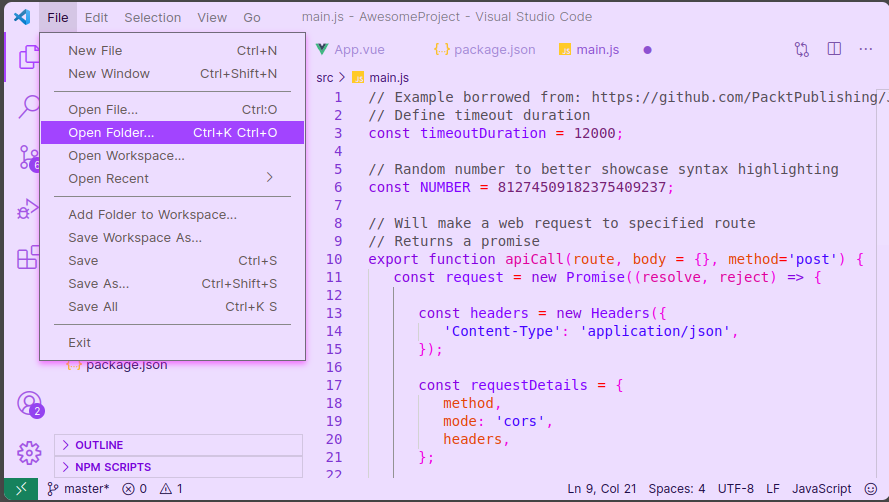Open the Accounts icon with badge 2
This screenshot has height=502, width=889.
(30, 404)
